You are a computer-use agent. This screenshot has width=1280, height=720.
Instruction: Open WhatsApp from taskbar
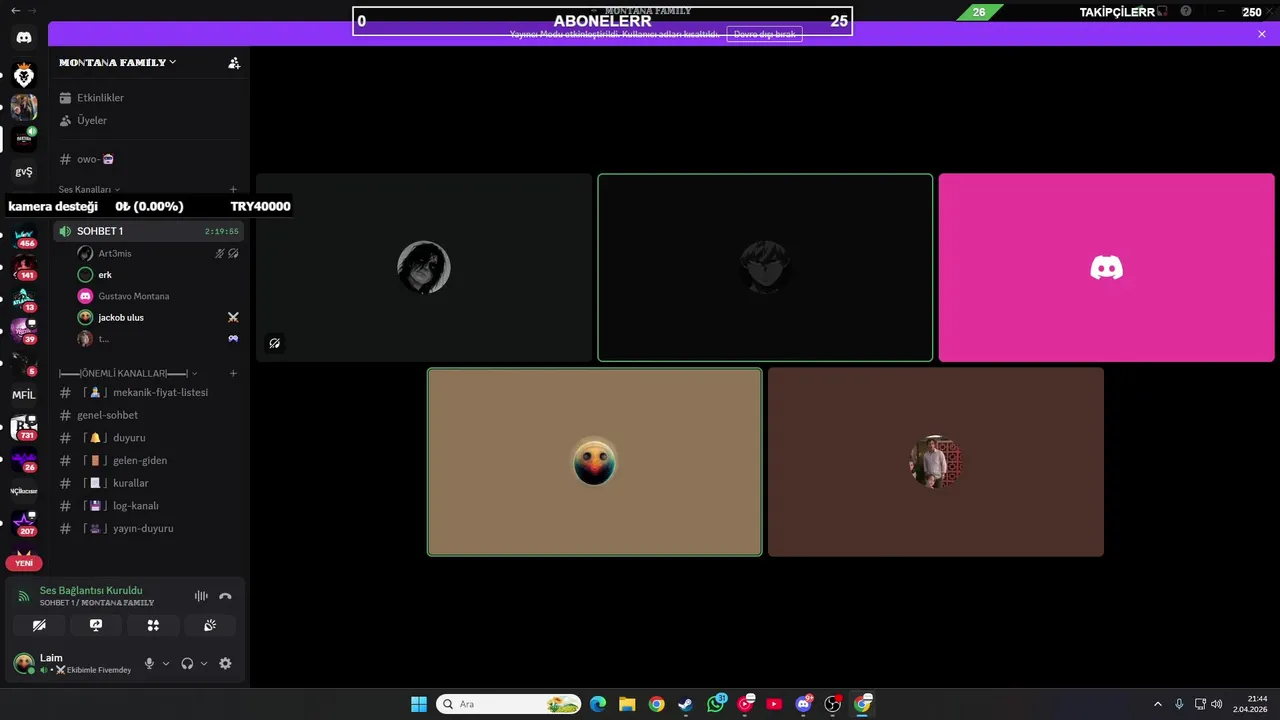point(715,704)
